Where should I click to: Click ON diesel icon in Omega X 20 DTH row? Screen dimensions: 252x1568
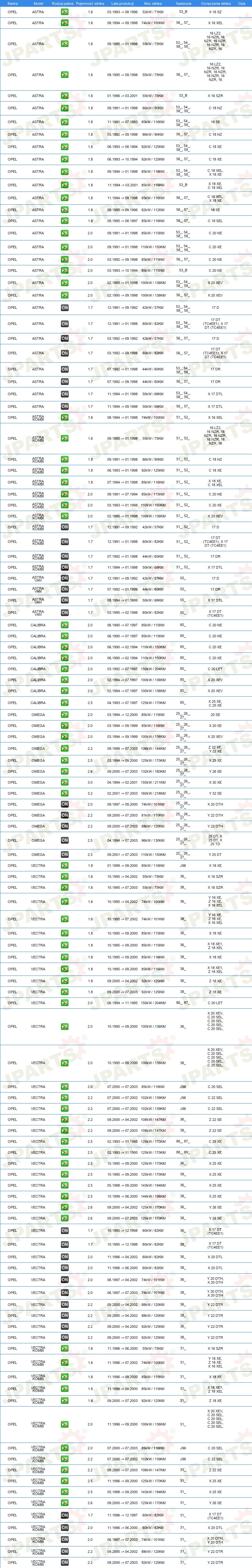pyautogui.click(x=64, y=804)
